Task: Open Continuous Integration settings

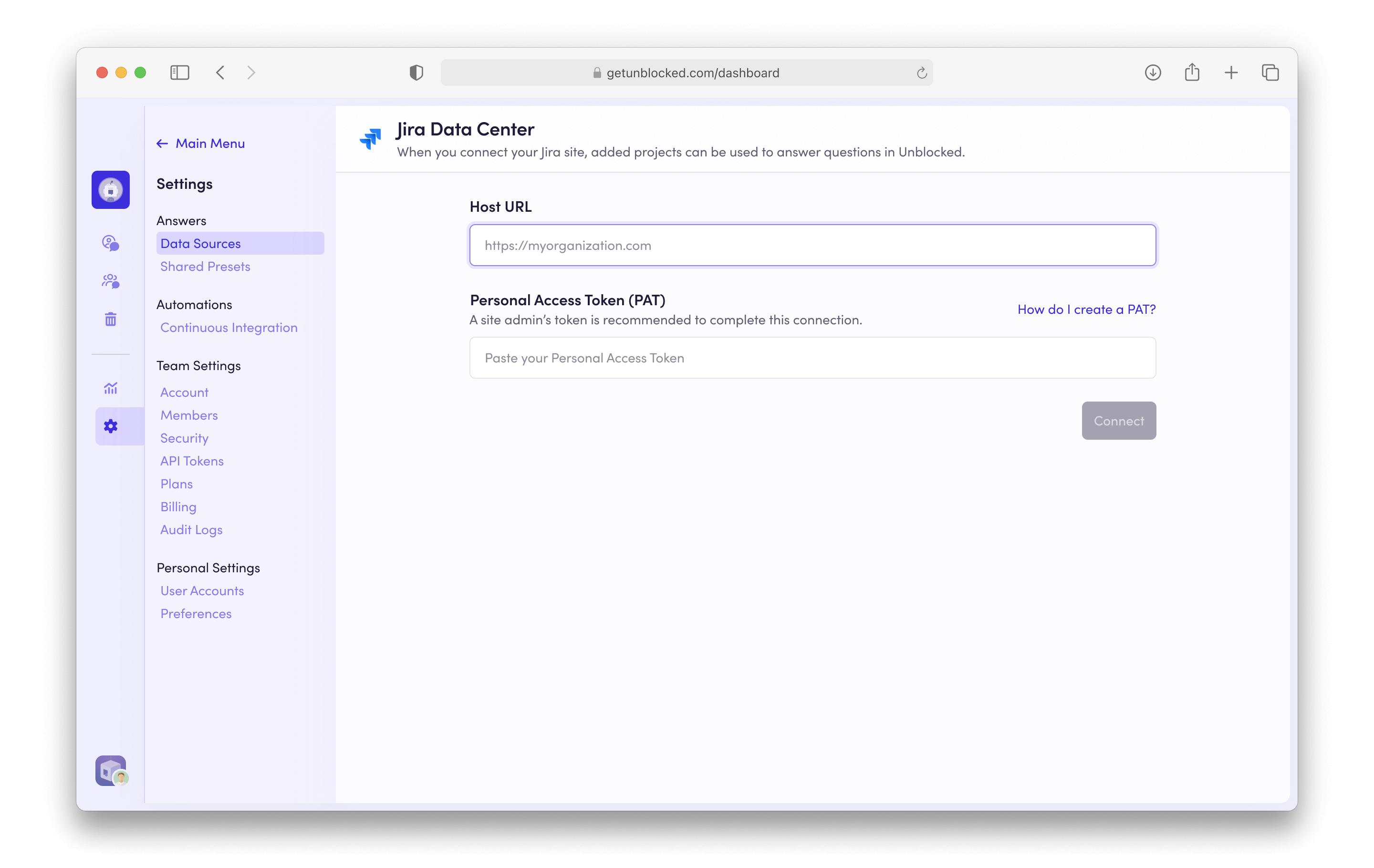Action: point(229,327)
